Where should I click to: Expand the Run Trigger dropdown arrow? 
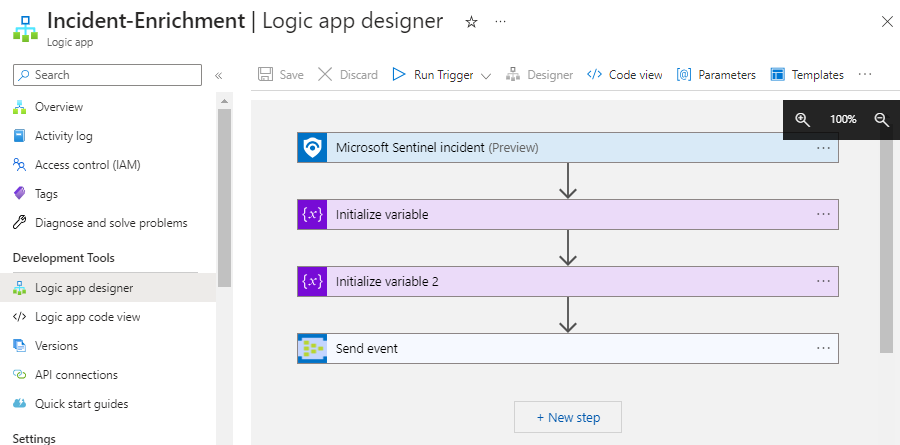point(486,76)
